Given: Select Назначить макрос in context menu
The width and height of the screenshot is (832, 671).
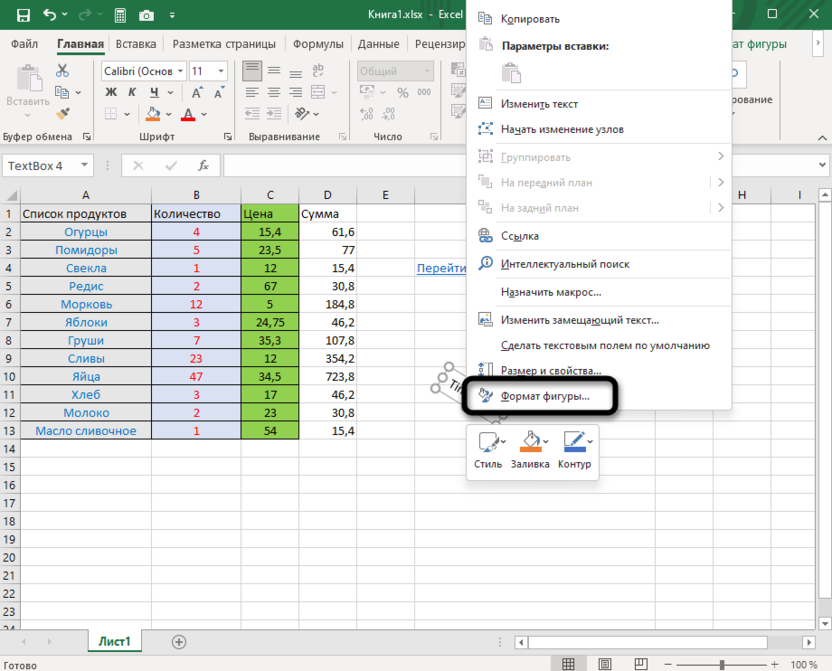Looking at the screenshot, I should tap(550, 292).
